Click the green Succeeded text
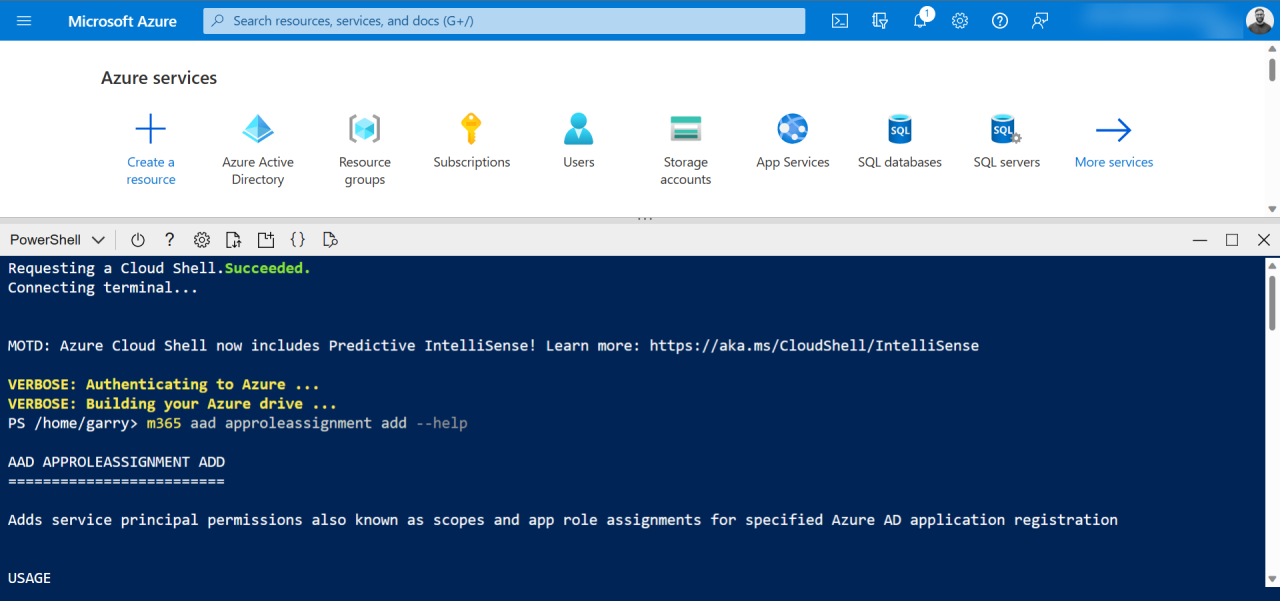Screen dimensions: 1280x601 (268, 268)
